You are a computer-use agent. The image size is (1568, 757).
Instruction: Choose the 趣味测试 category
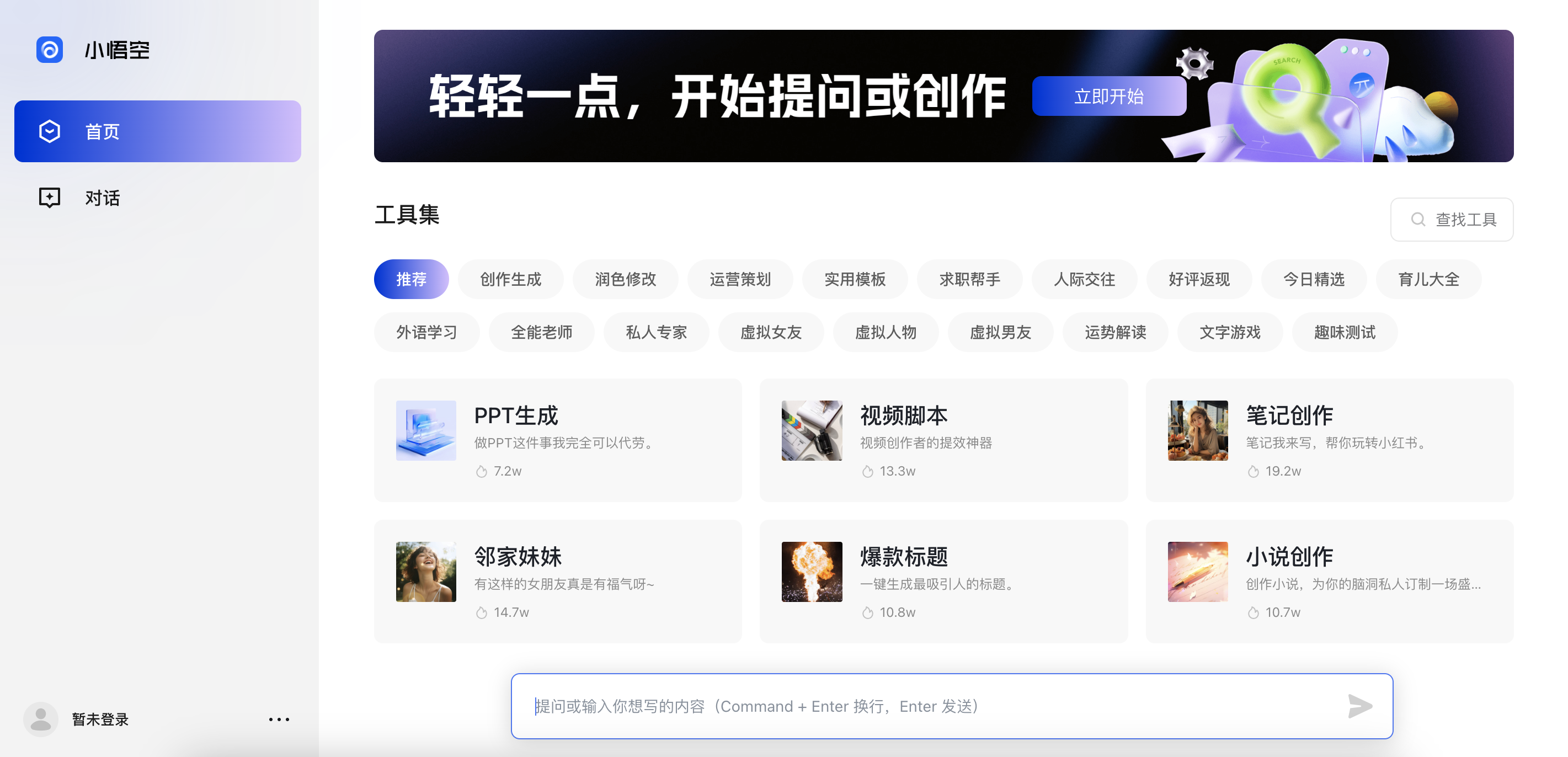tap(1344, 332)
